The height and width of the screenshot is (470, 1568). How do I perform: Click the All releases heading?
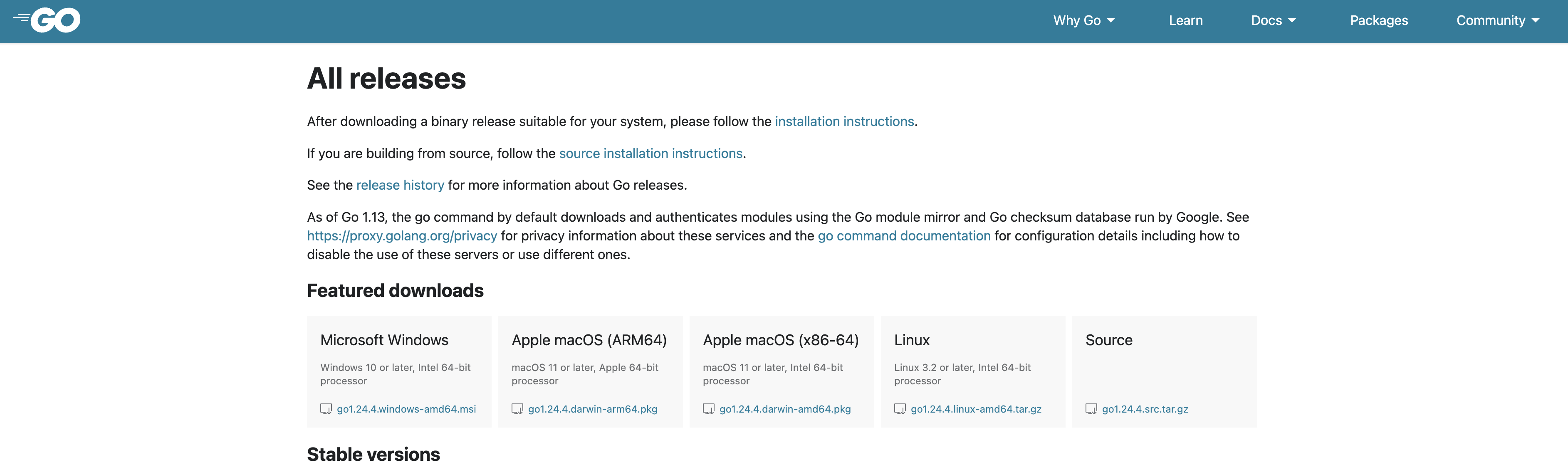pos(386,79)
